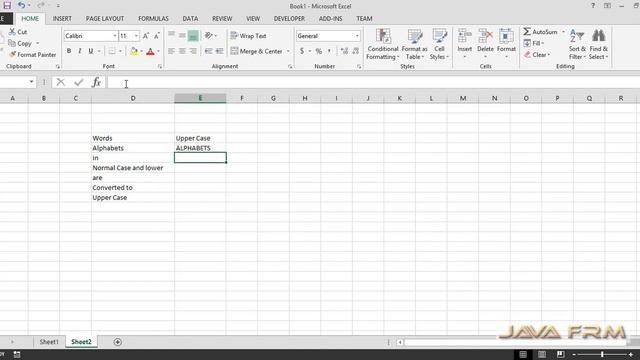Viewport: 640px width, 360px height.
Task: Apply percent style
Action: pos(319,51)
